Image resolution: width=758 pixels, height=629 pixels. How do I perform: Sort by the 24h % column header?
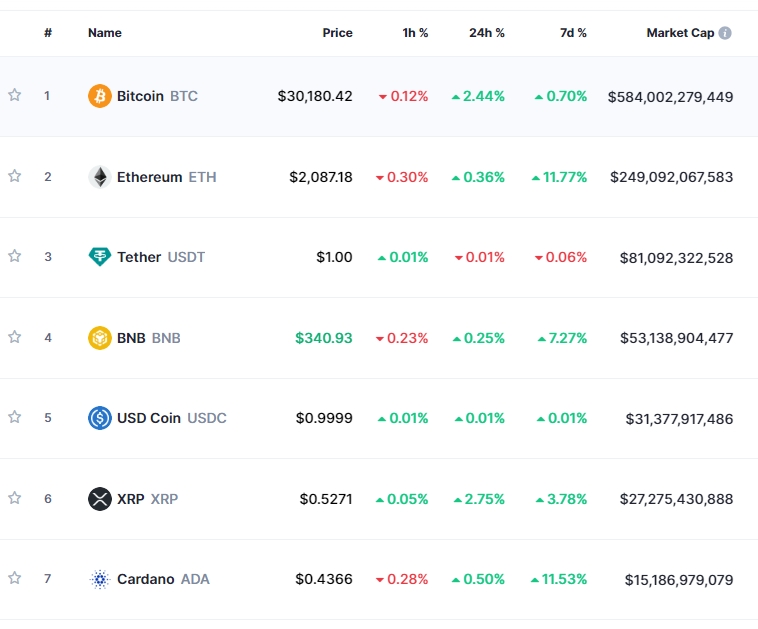486,33
